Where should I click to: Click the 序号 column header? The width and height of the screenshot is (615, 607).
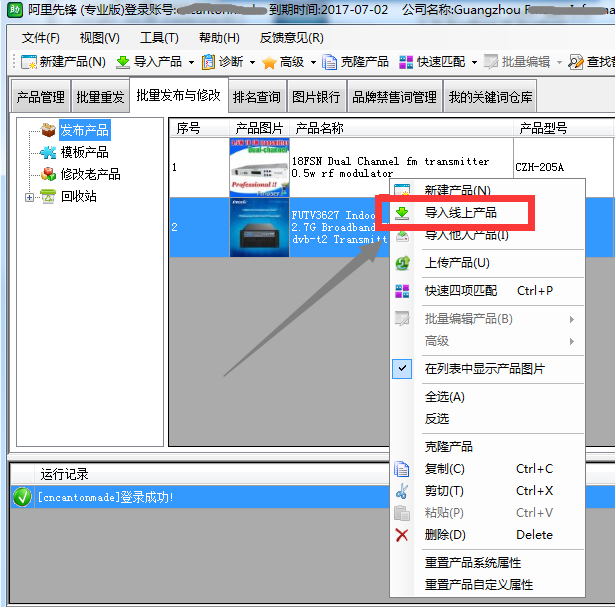point(199,128)
